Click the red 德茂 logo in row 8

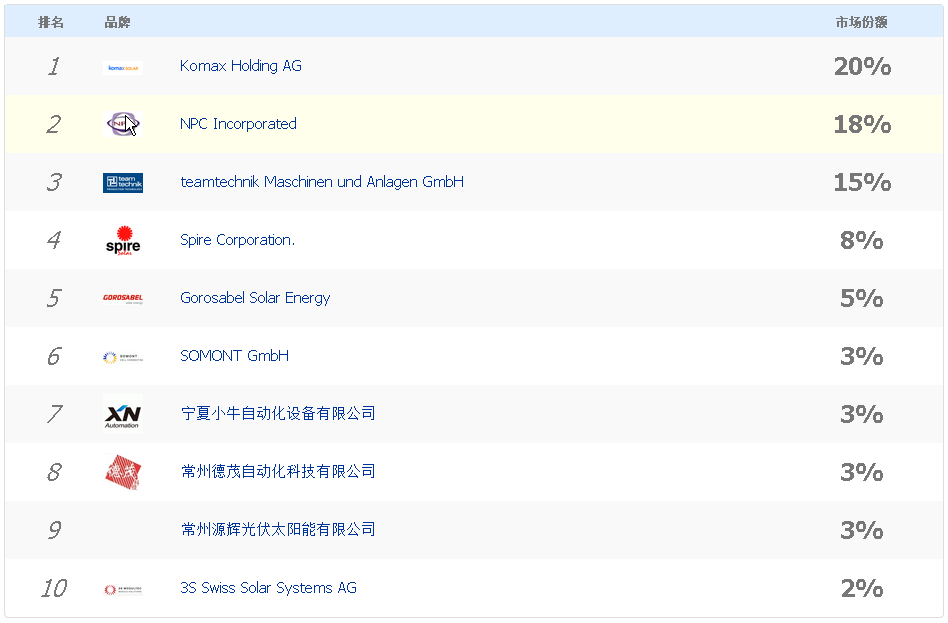click(x=122, y=472)
